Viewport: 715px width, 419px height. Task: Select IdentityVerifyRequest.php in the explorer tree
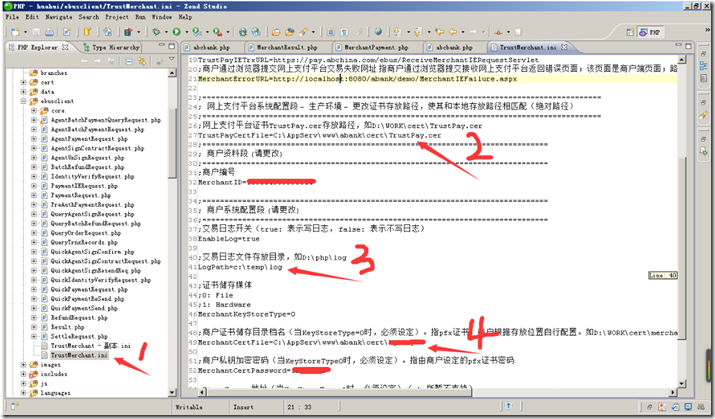click(x=92, y=176)
